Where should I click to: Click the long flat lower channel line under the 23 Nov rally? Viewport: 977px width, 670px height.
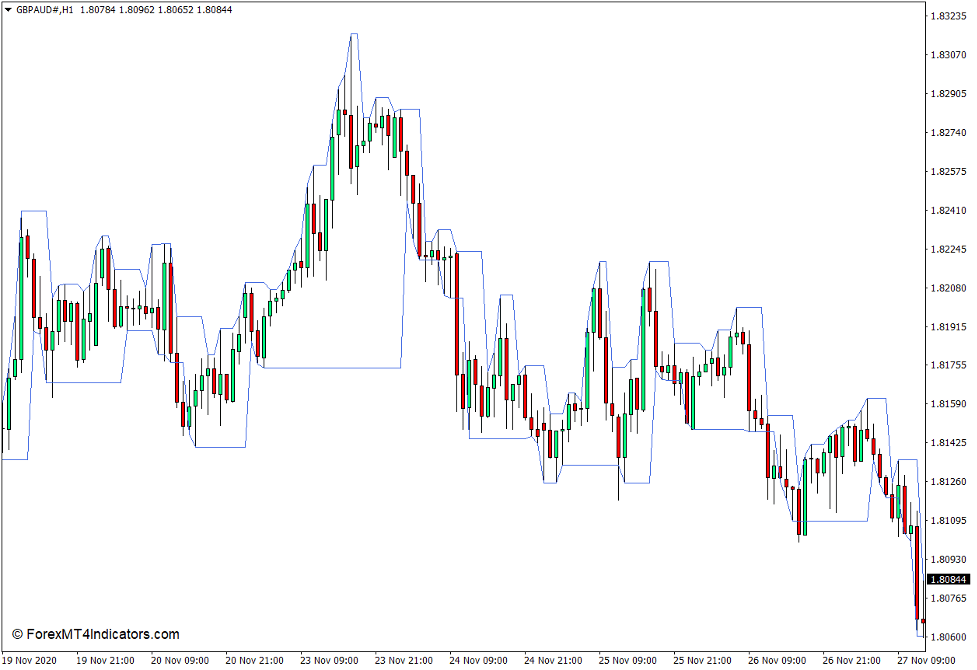(x=330, y=368)
